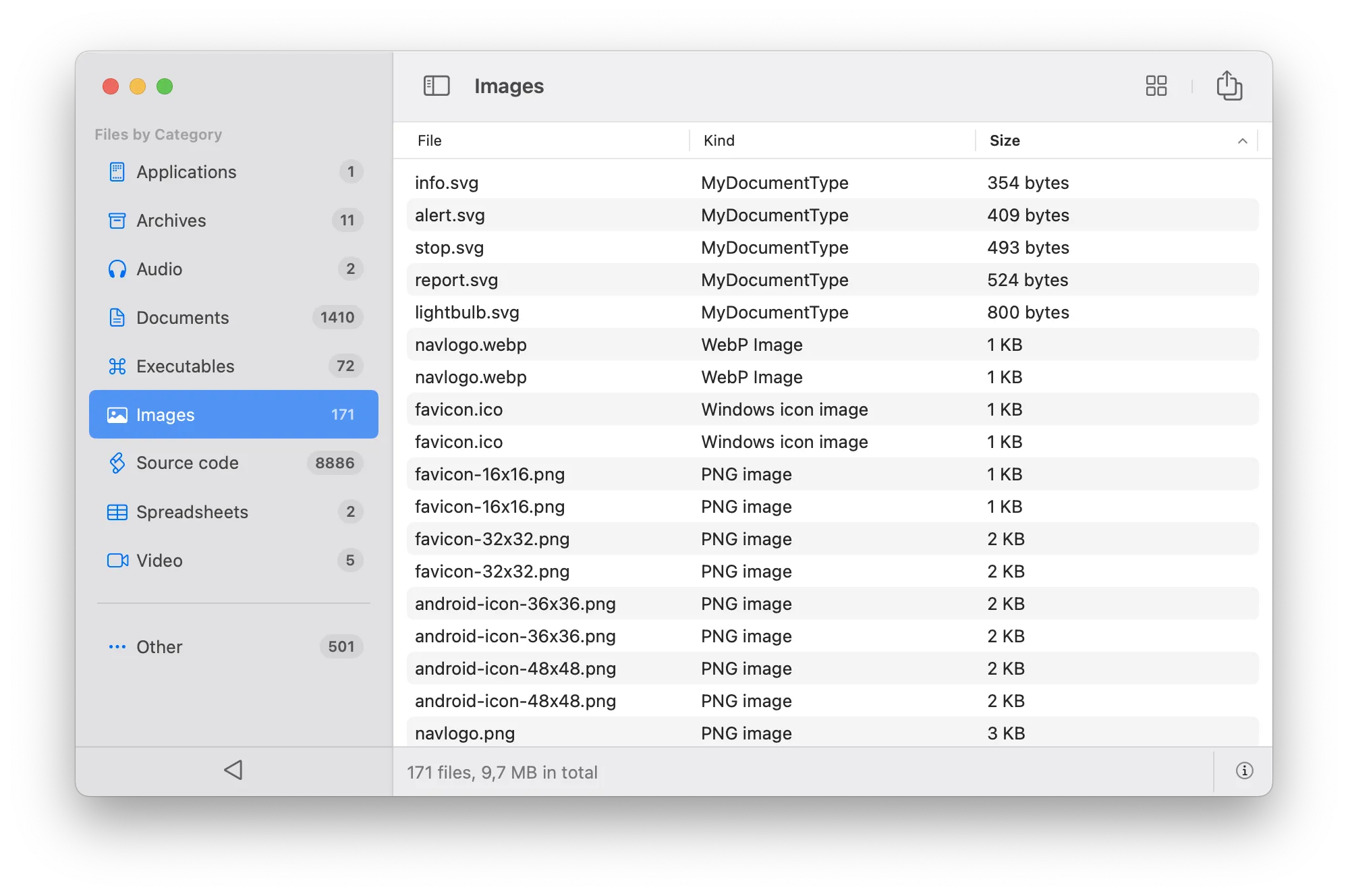Open the Spreadsheets category
1348x896 pixels.
(192, 512)
